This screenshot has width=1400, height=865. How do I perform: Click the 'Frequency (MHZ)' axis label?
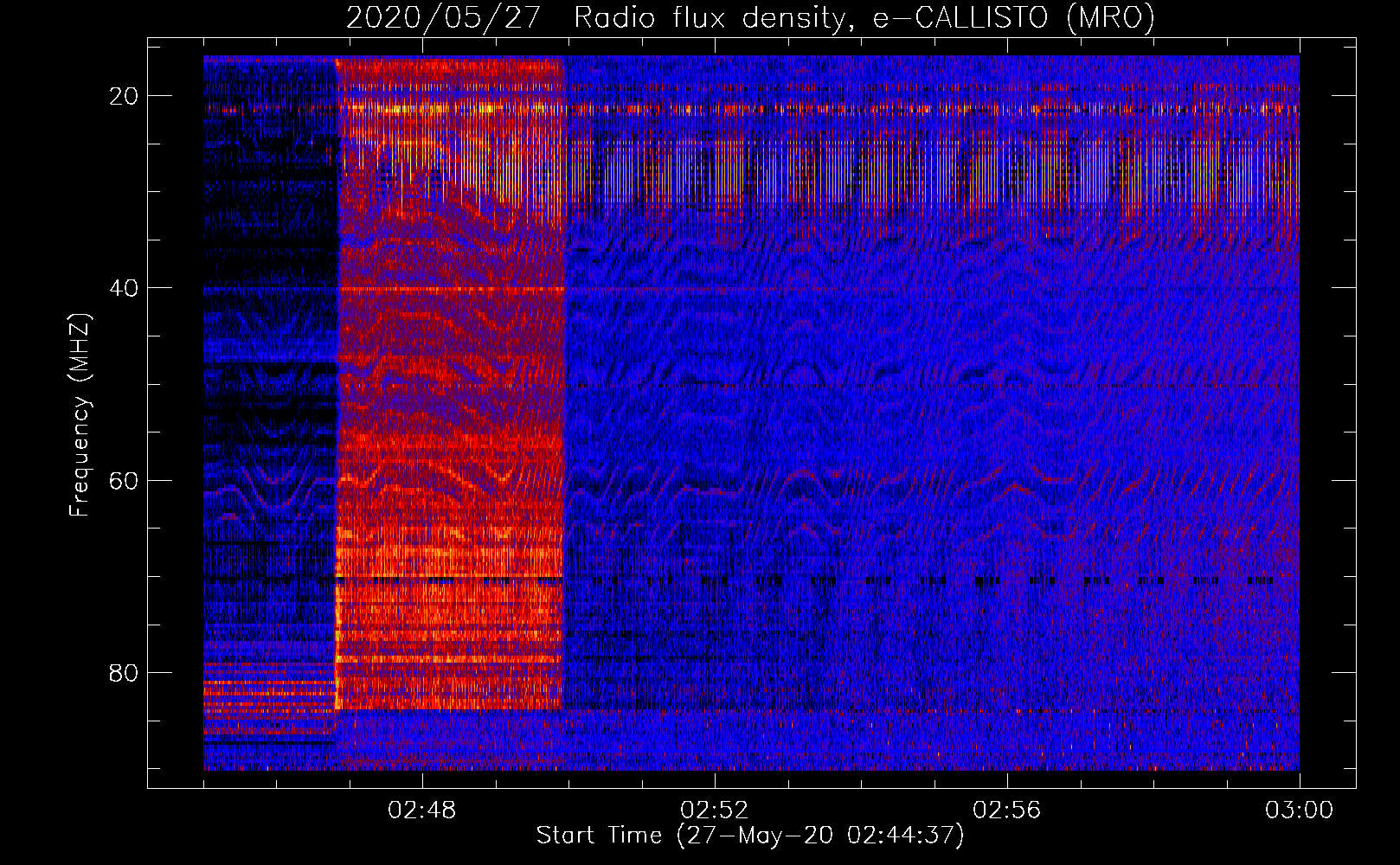80,416
